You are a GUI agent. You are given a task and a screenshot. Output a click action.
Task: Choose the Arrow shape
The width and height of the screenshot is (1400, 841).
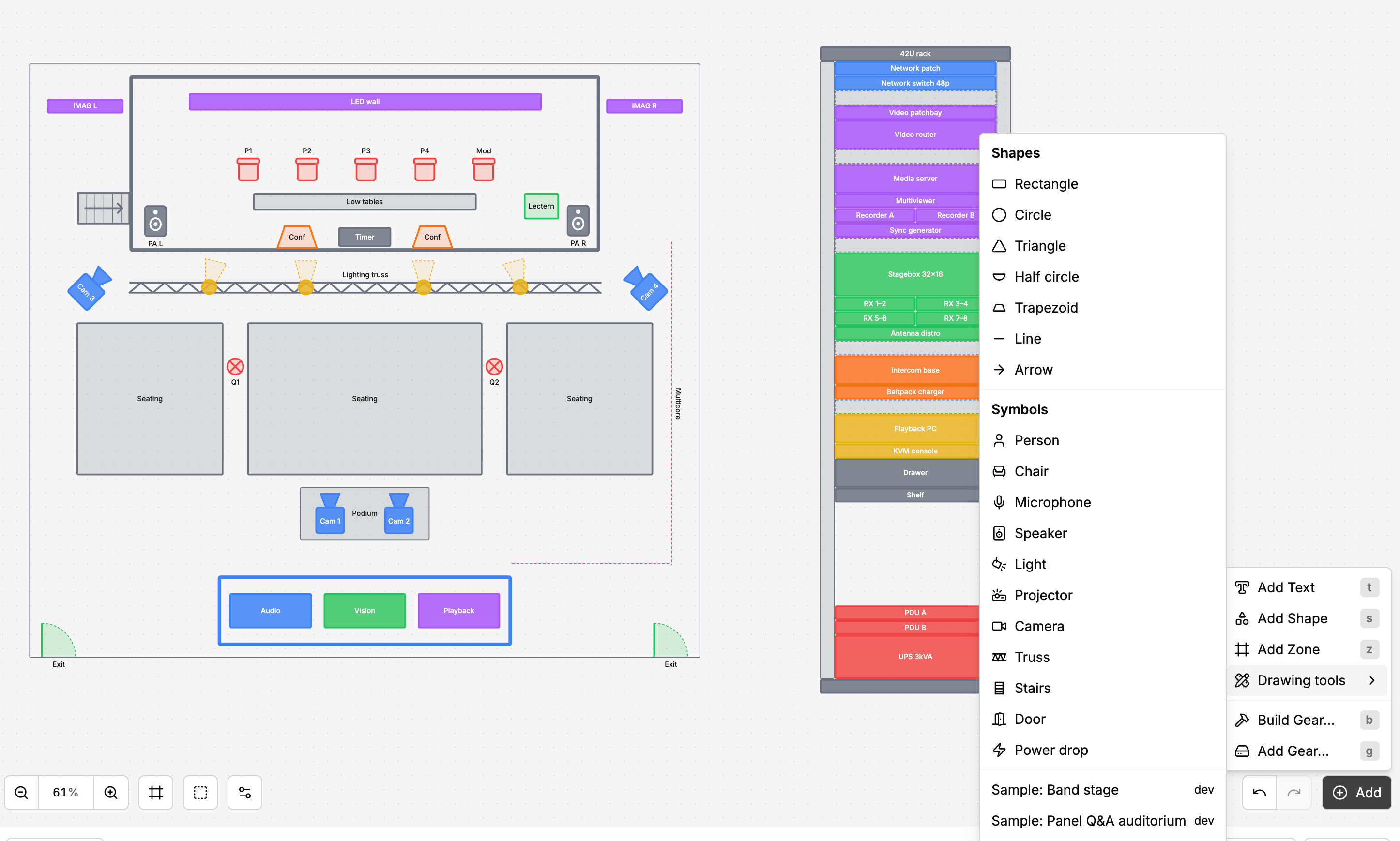tap(1102, 370)
